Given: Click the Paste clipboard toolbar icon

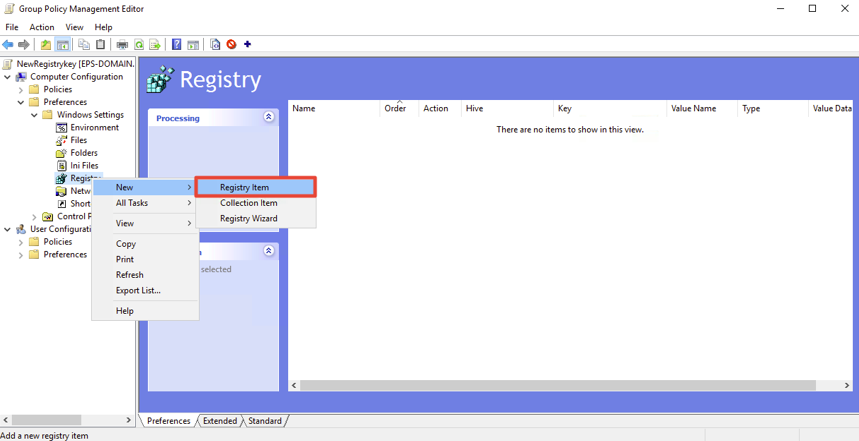Looking at the screenshot, I should (x=100, y=44).
